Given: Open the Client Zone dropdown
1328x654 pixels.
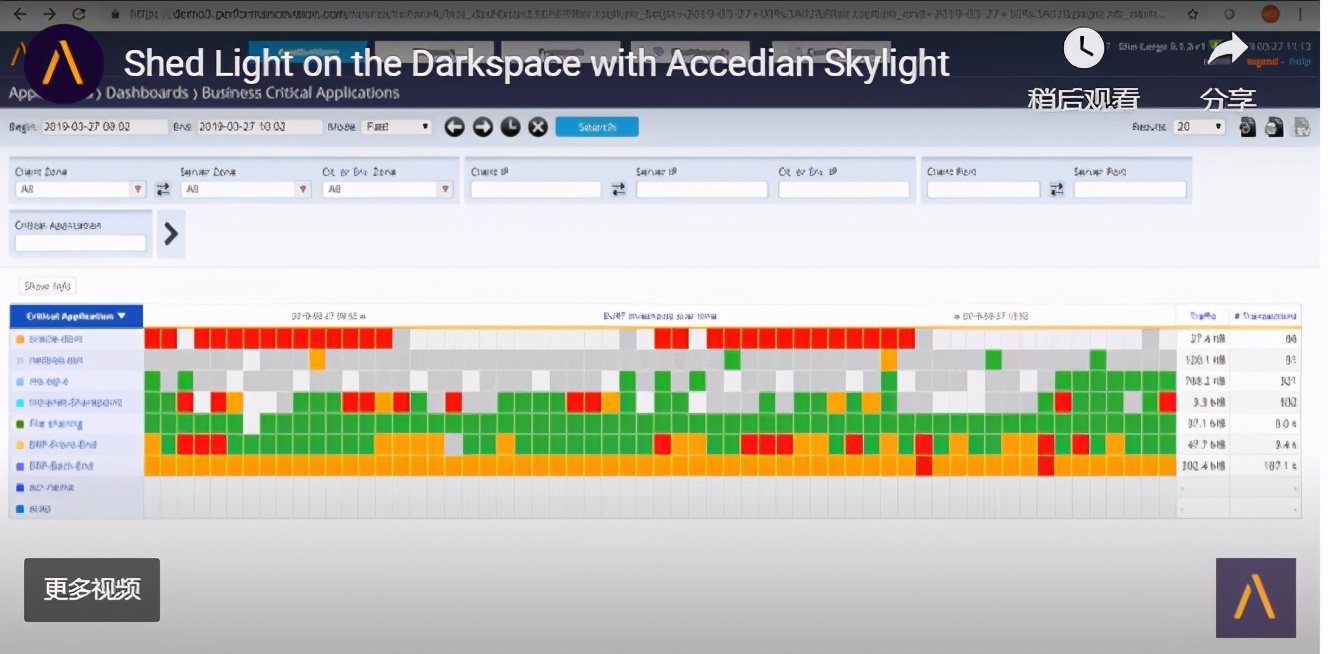Looking at the screenshot, I should click(81, 189).
